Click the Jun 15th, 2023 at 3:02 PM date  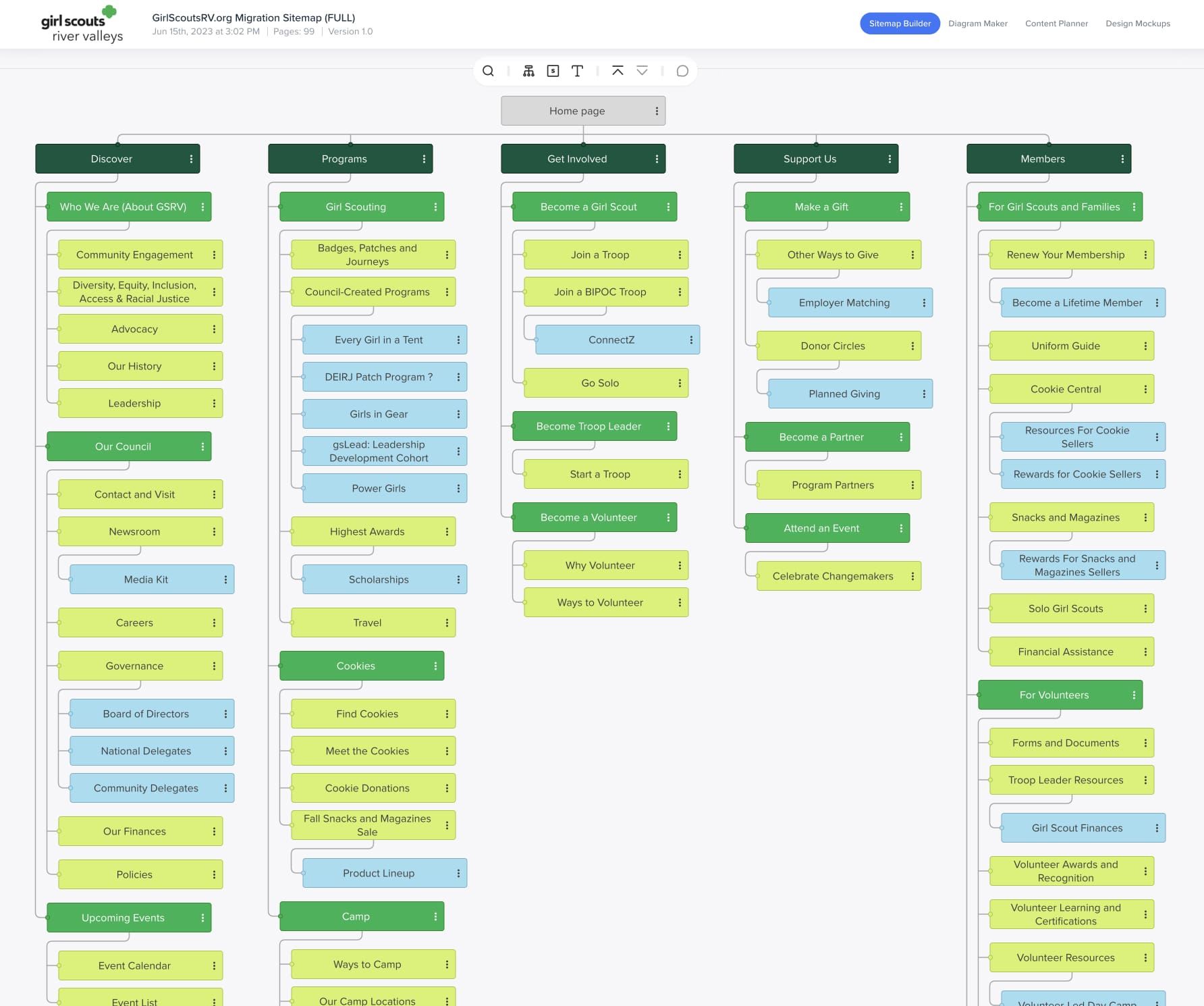point(206,32)
